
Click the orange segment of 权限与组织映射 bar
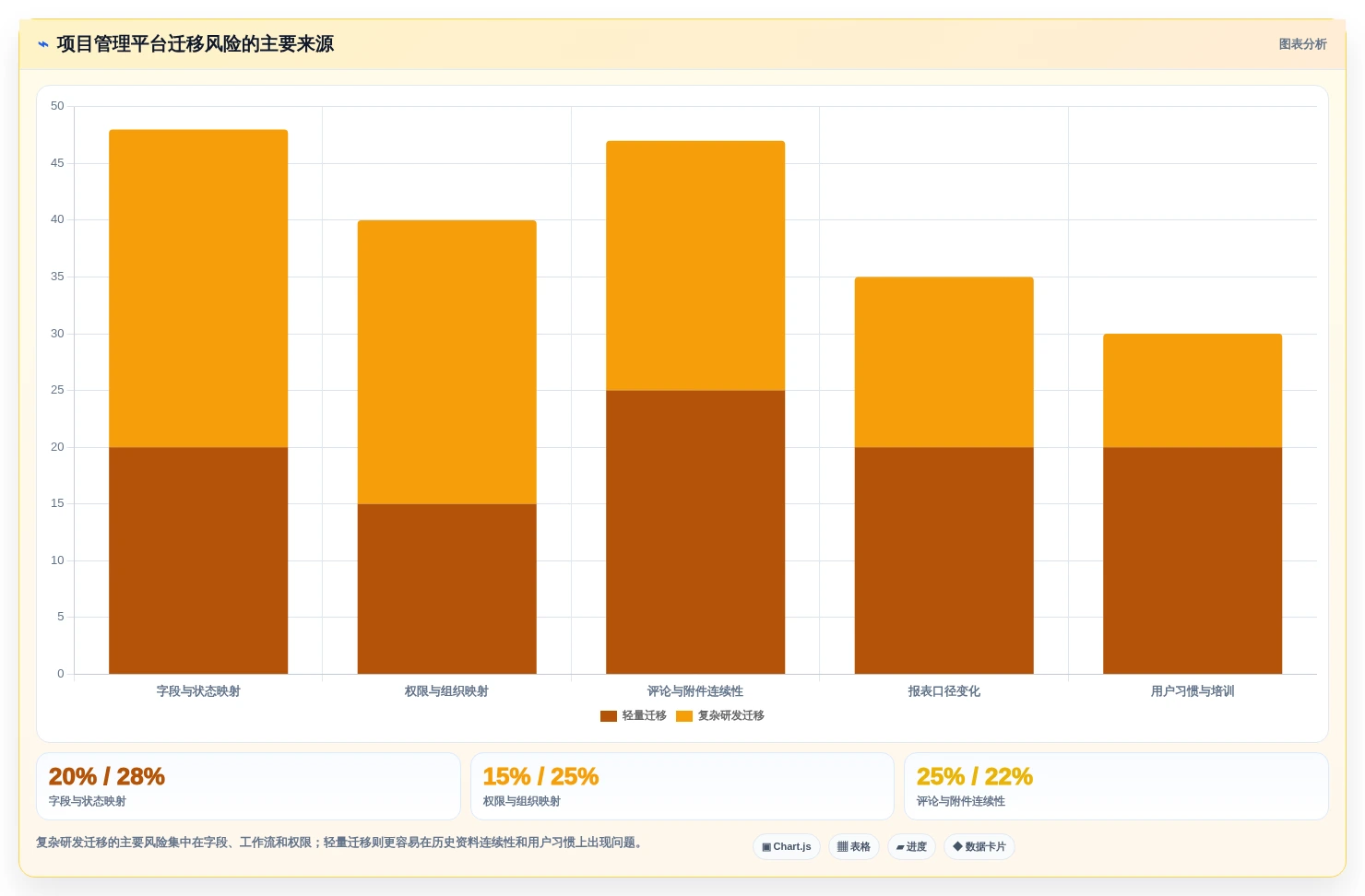point(447,362)
